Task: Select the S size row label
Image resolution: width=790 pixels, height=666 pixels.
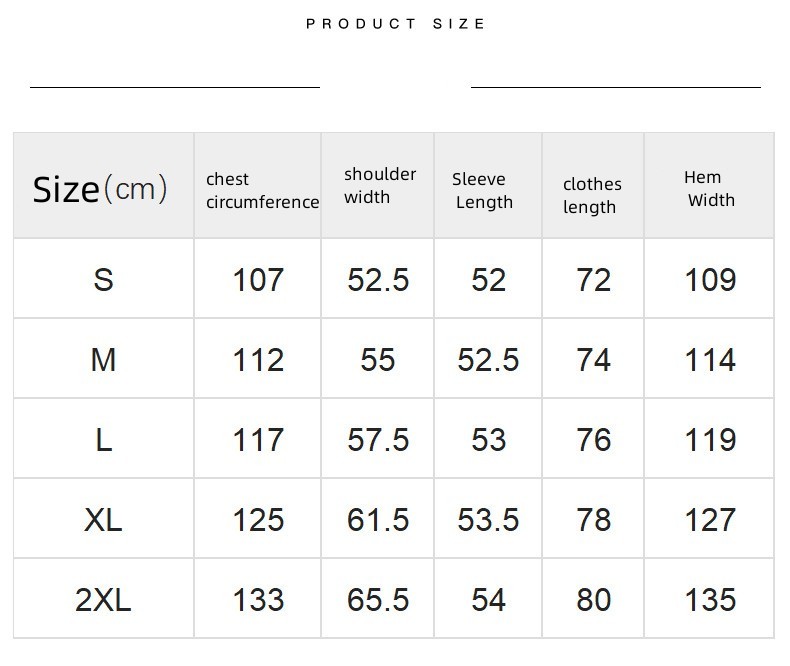Action: coord(103,280)
